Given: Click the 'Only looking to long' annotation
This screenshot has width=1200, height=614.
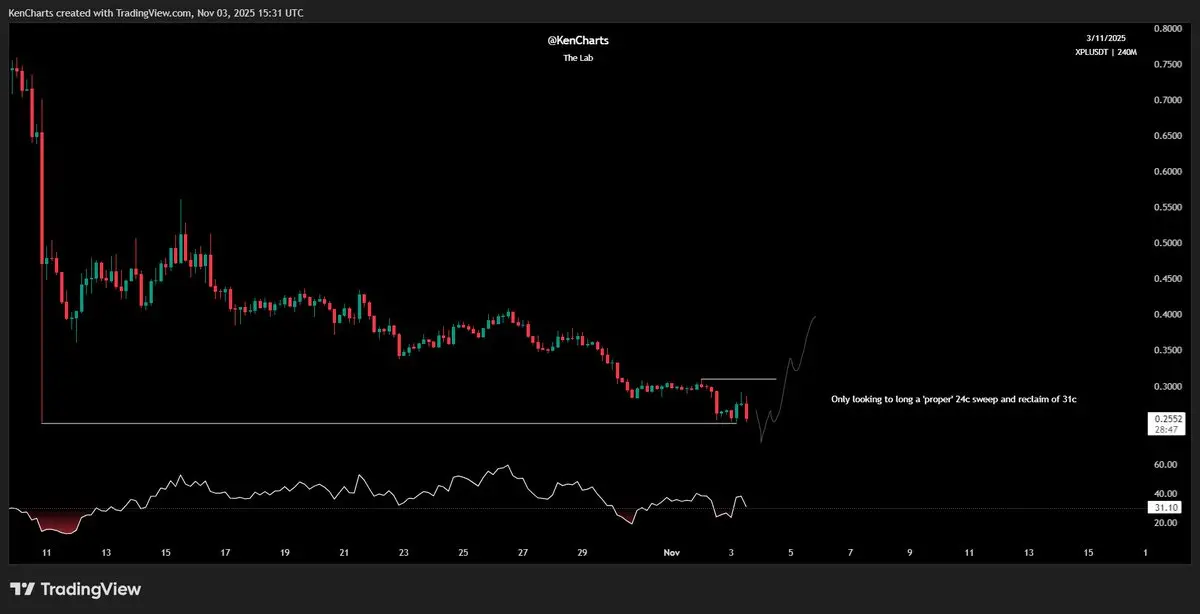Looking at the screenshot, I should [953, 399].
